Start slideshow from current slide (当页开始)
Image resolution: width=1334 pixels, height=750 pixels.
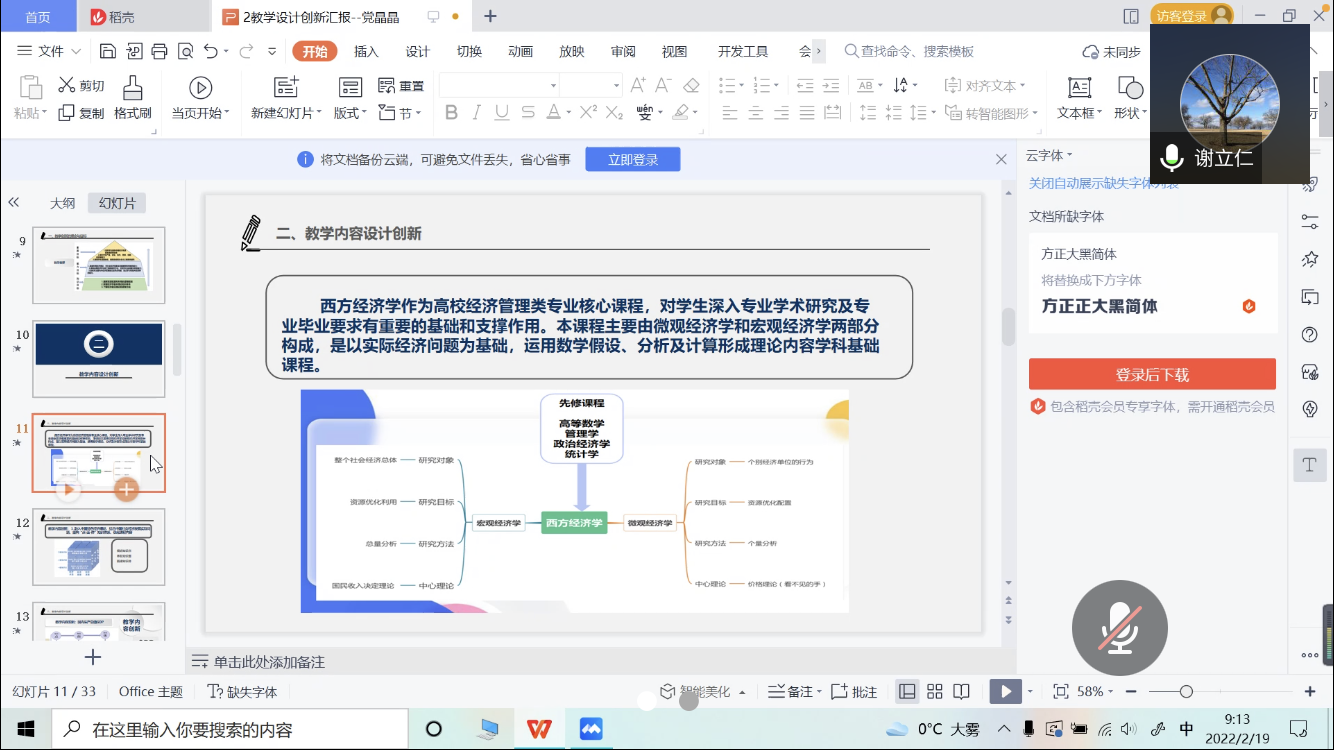click(x=200, y=98)
